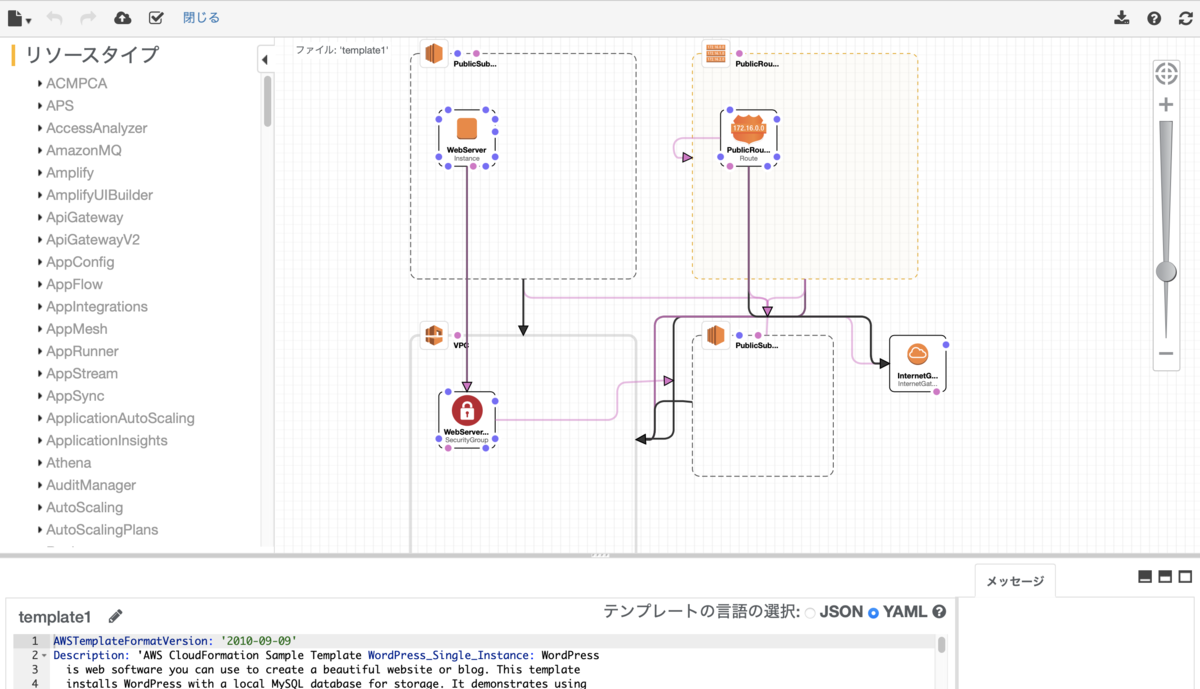Validate the template using the checkmark icon
The height and width of the screenshot is (689, 1200).
click(x=156, y=17)
